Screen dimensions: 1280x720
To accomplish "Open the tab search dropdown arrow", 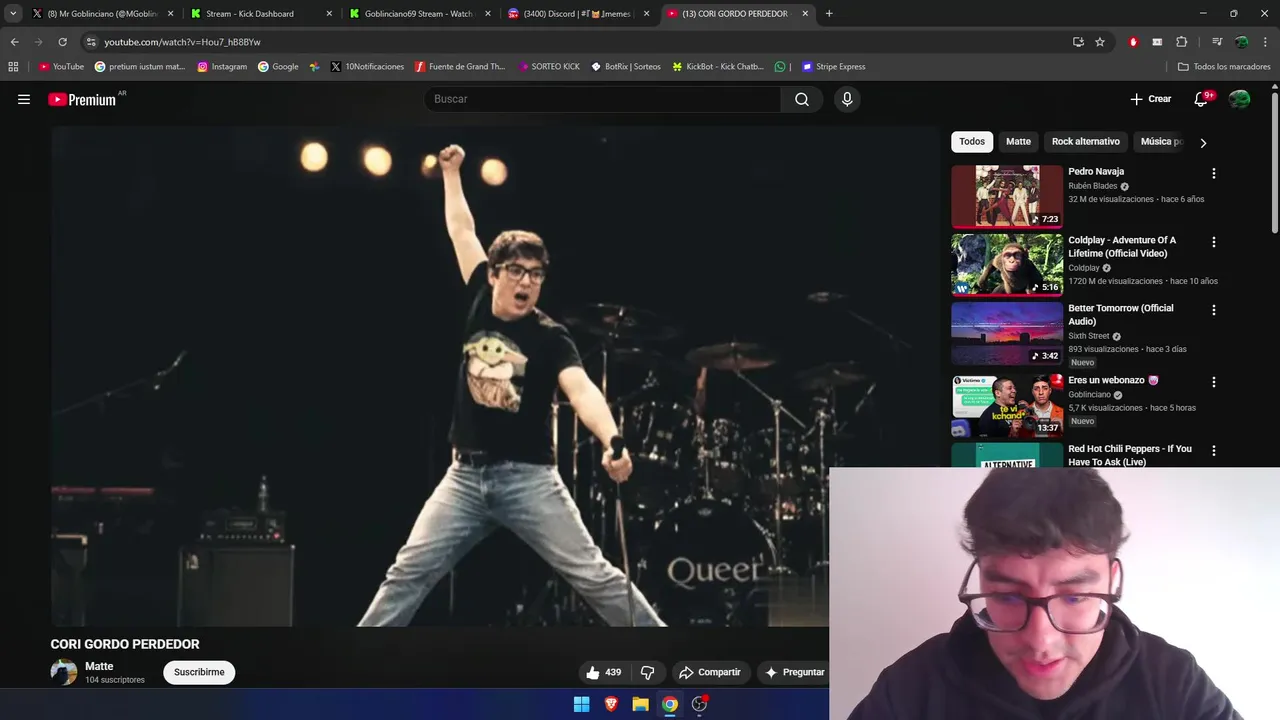I will tap(13, 14).
